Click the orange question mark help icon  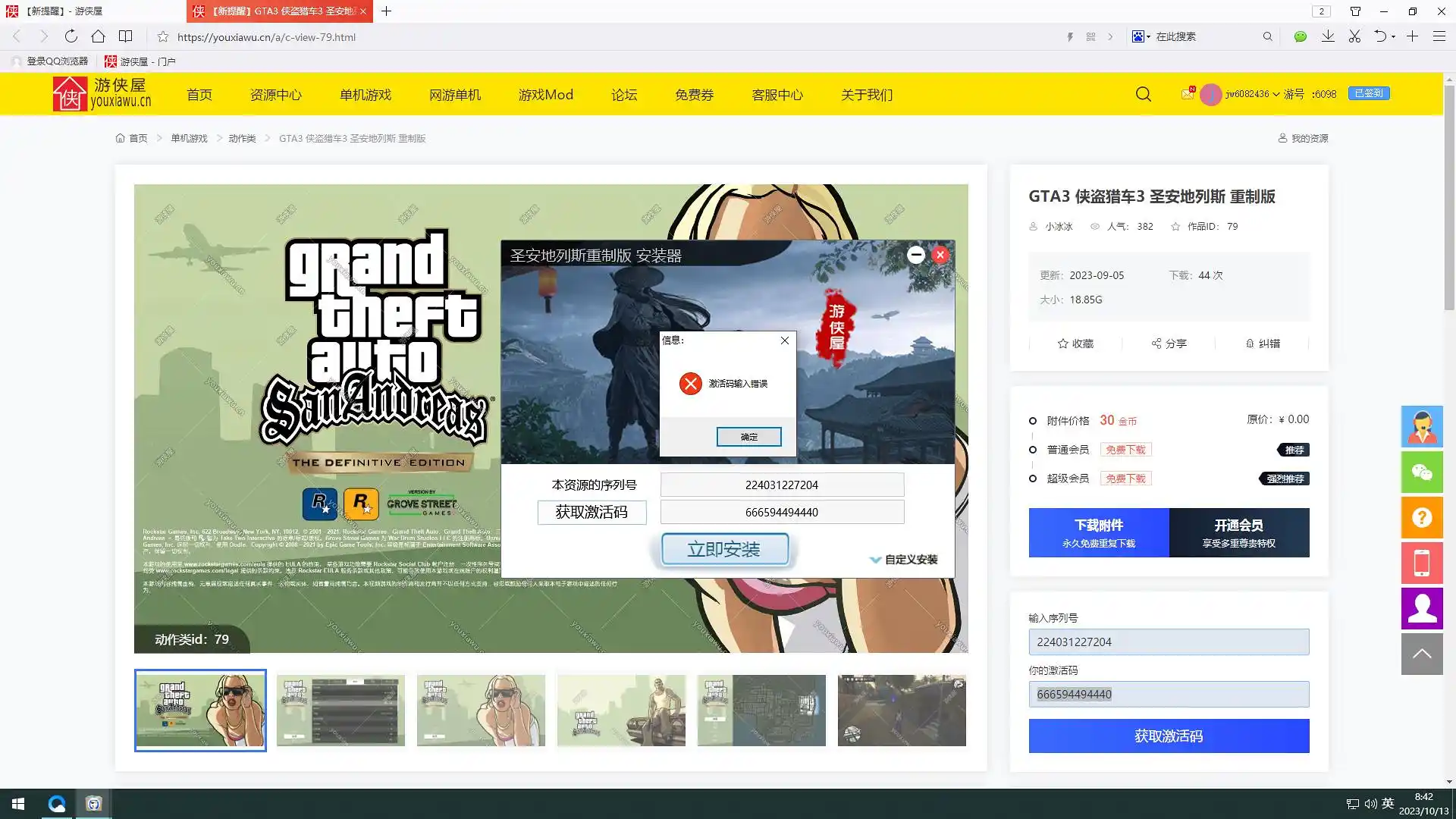coord(1422,518)
